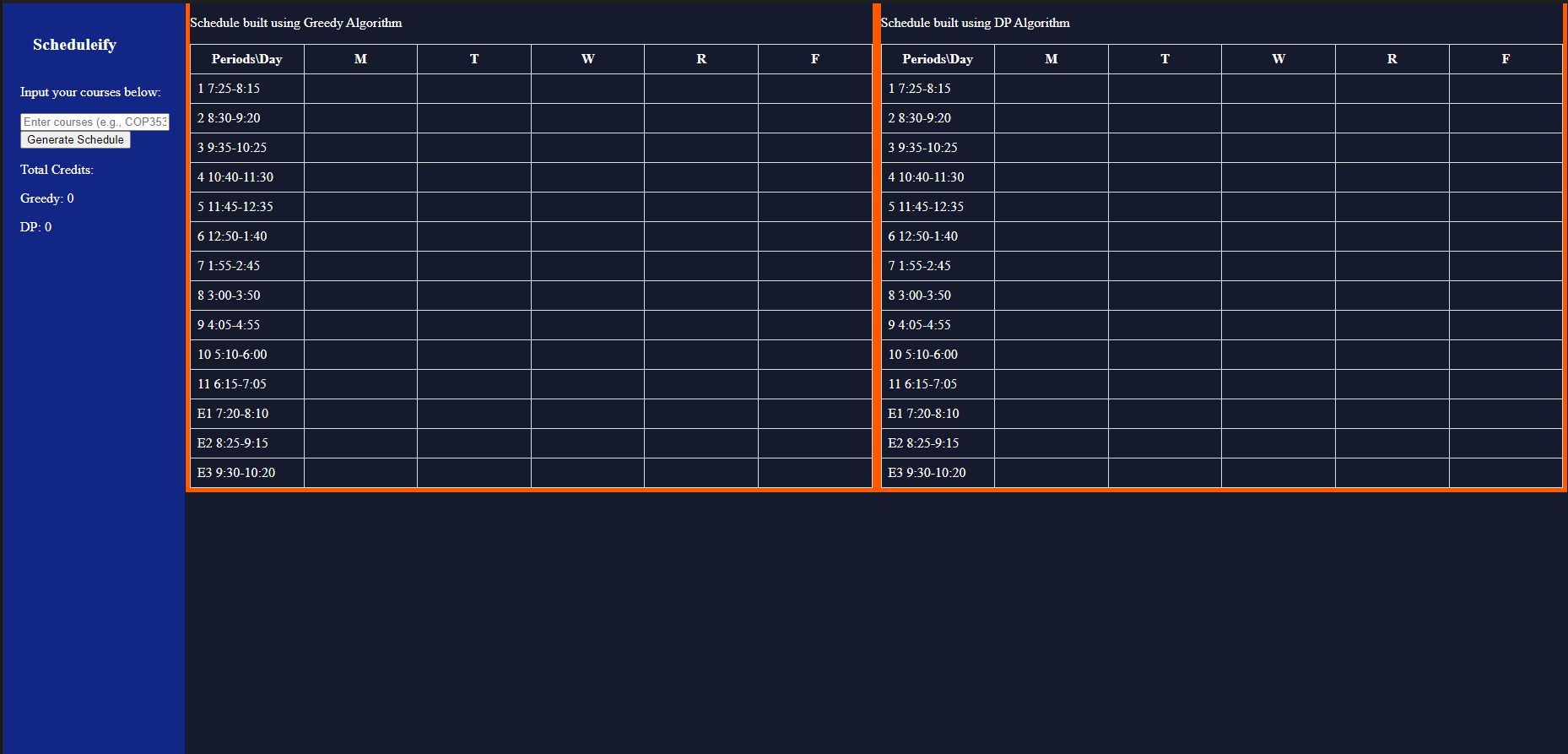Click the 'Total Credits:' label
This screenshot has width=1568, height=754.
tap(57, 170)
